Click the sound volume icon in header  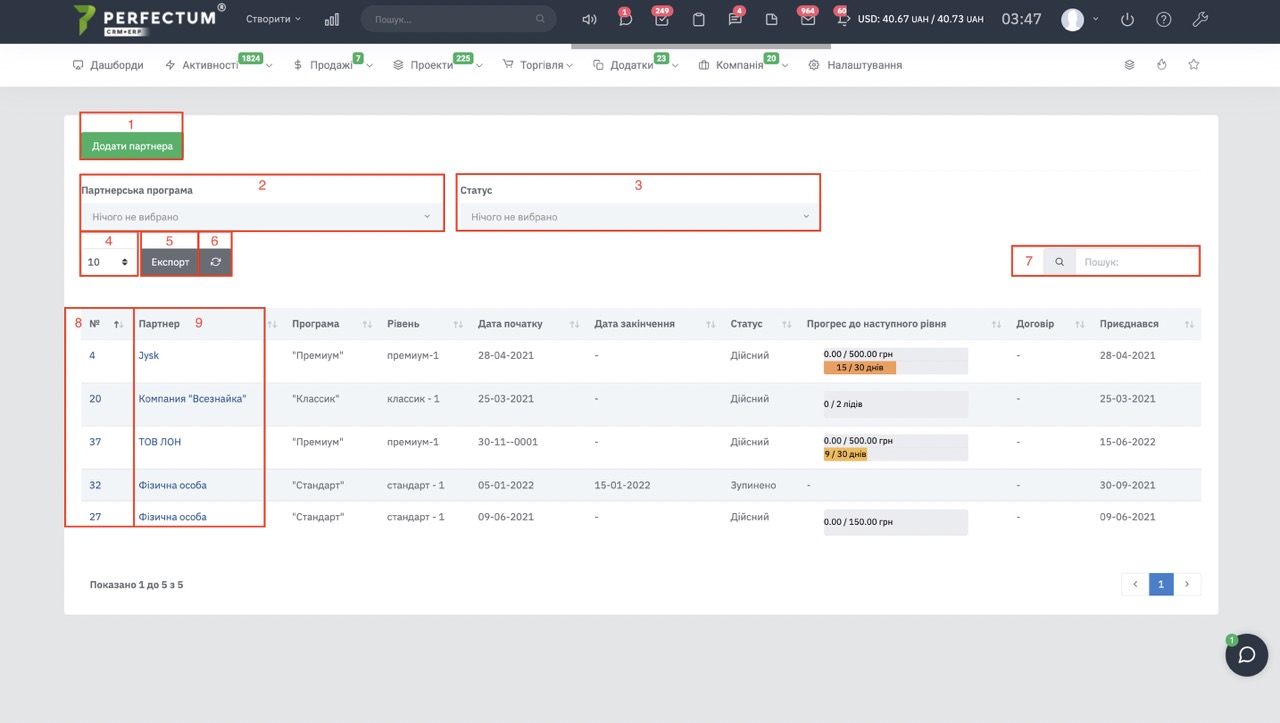click(x=589, y=20)
